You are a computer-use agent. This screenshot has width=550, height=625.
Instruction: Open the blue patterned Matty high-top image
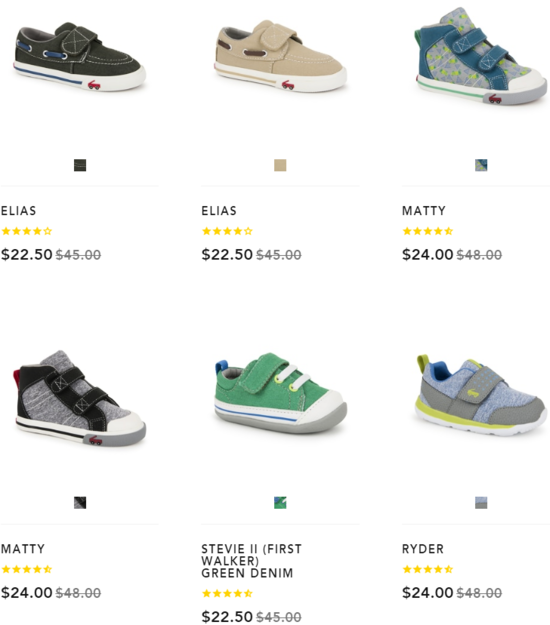[x=481, y=56]
